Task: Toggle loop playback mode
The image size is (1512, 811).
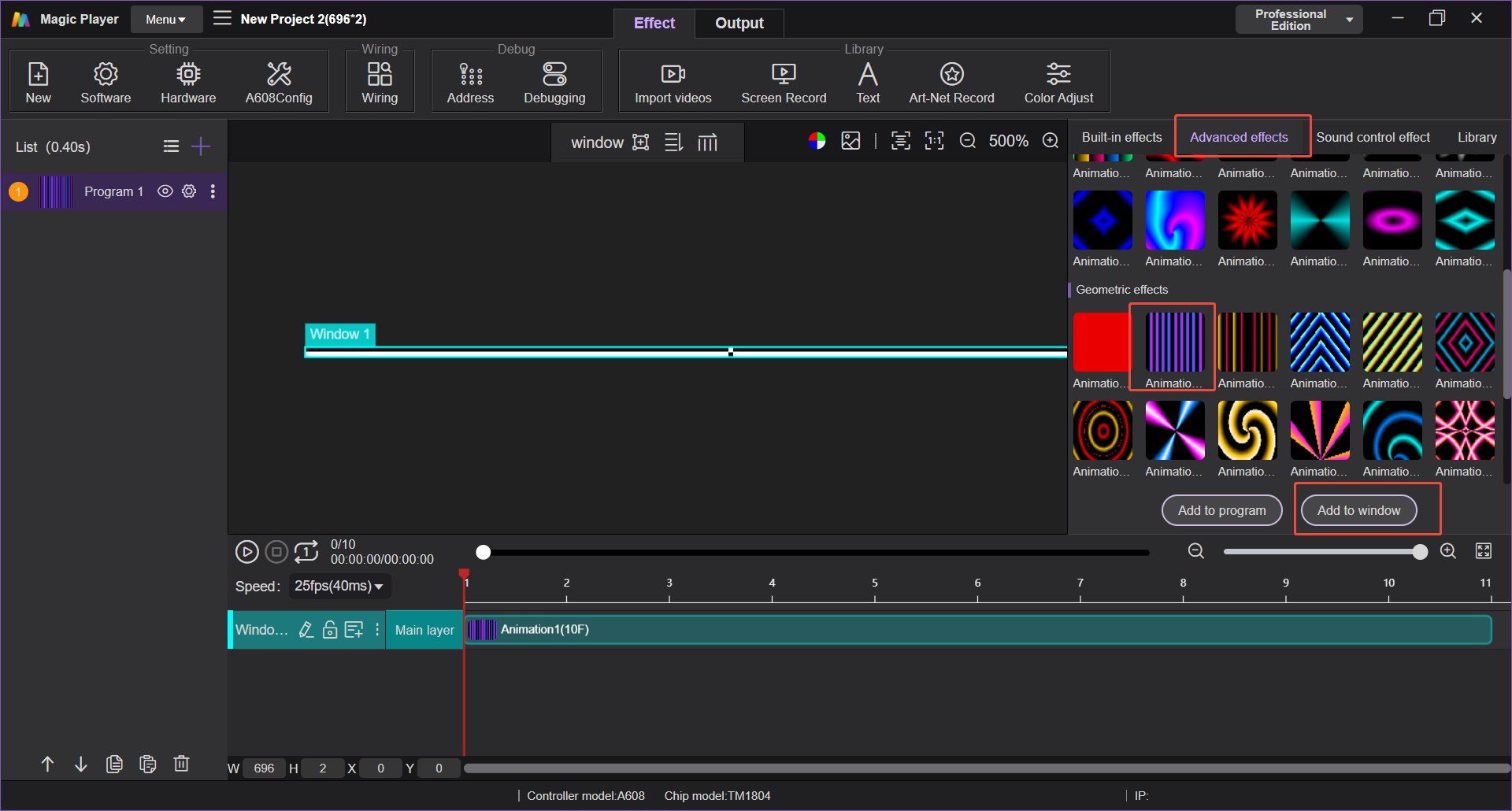Action: 306,552
